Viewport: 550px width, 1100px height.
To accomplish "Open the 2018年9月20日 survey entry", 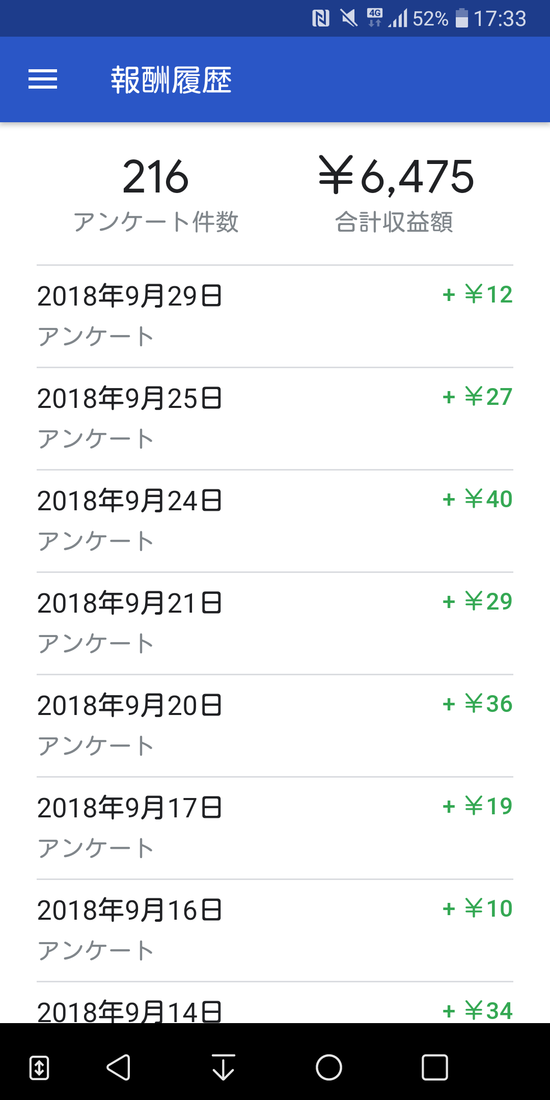I will pyautogui.click(x=275, y=726).
